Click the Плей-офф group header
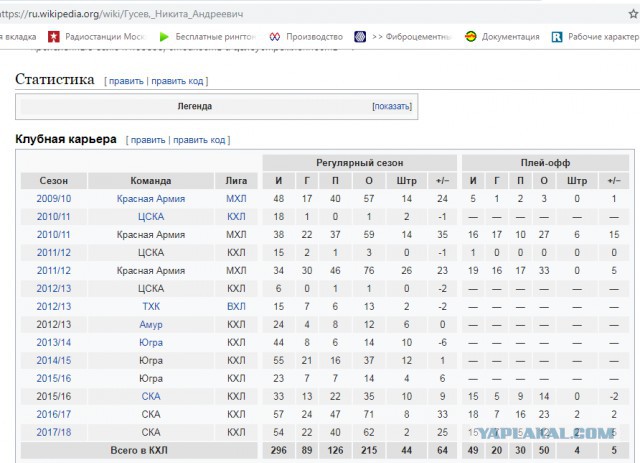The width and height of the screenshot is (640, 463). [x=545, y=163]
